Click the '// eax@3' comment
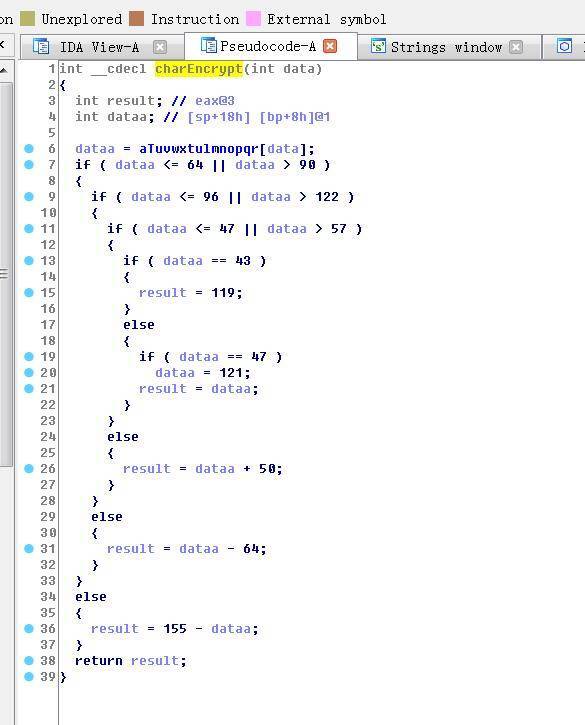The width and height of the screenshot is (585, 725). click(203, 101)
